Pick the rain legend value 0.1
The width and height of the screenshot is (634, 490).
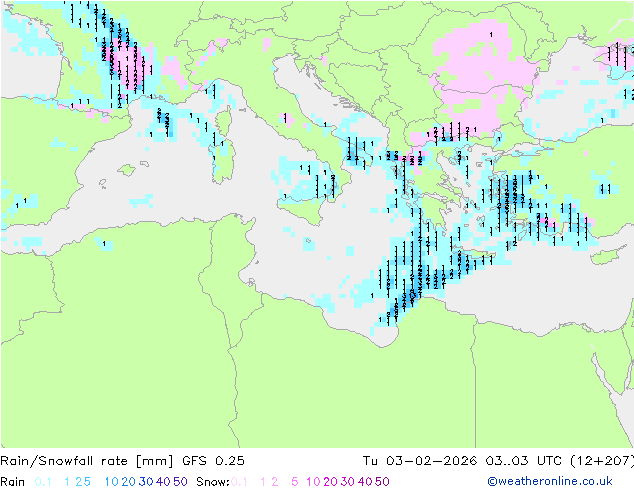pos(43,482)
